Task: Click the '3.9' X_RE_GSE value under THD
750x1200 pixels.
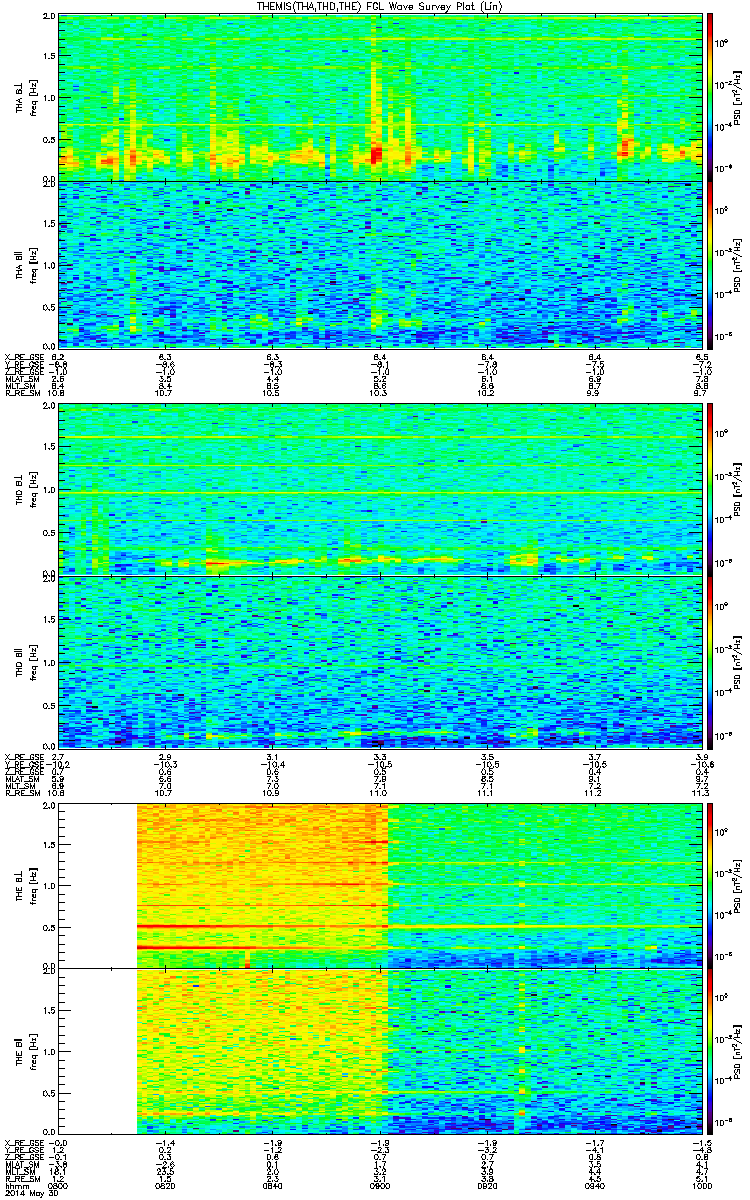Action: point(701,757)
